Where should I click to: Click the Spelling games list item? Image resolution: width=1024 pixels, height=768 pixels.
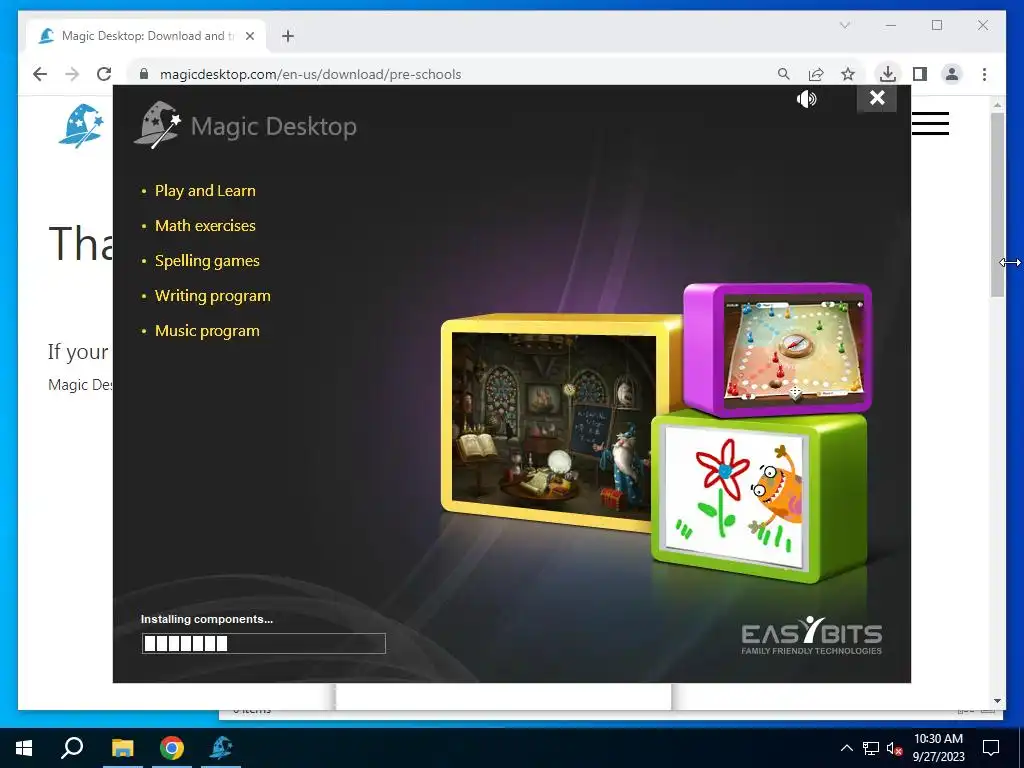click(207, 261)
